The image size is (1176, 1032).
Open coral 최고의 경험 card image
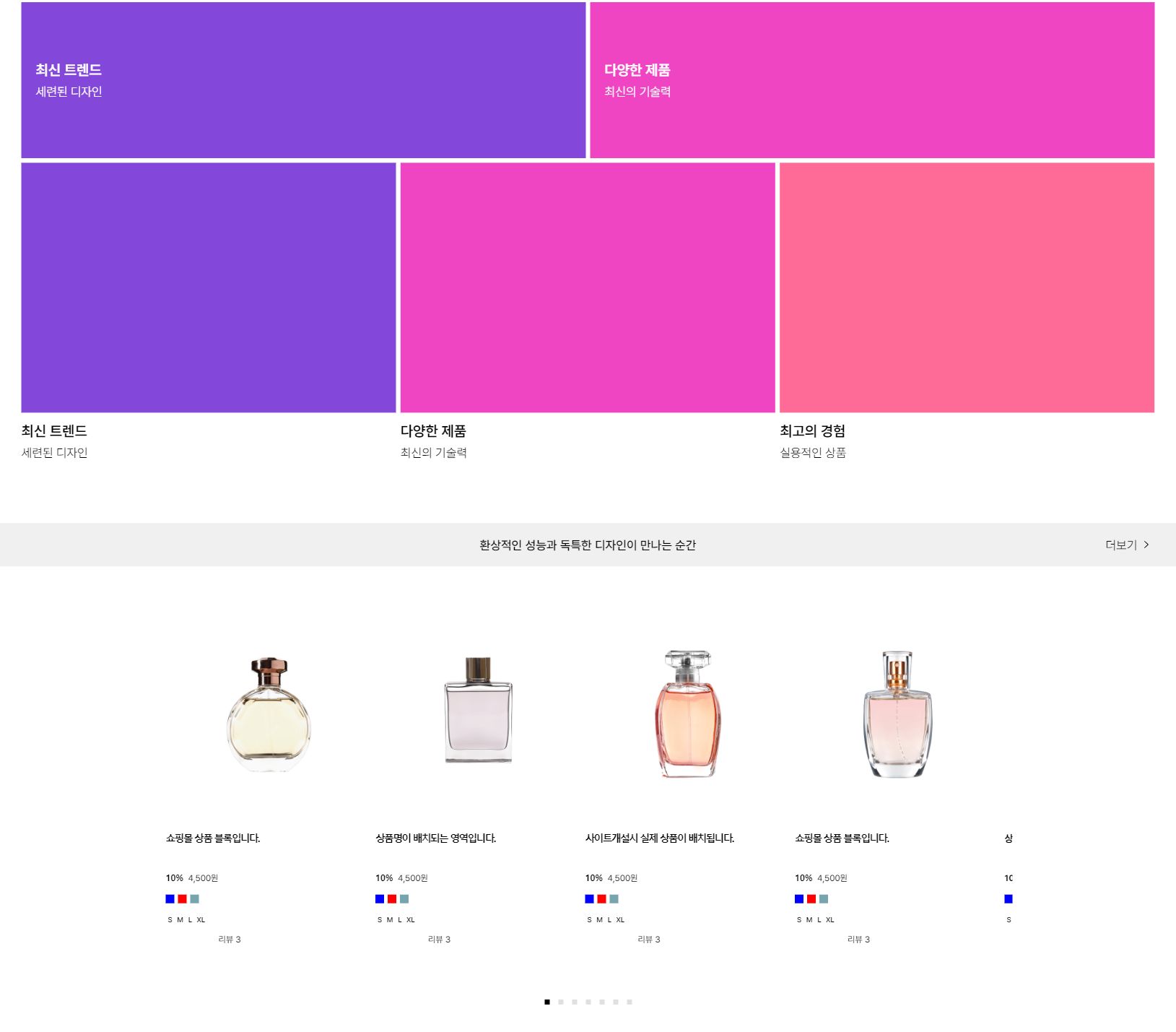click(x=967, y=287)
